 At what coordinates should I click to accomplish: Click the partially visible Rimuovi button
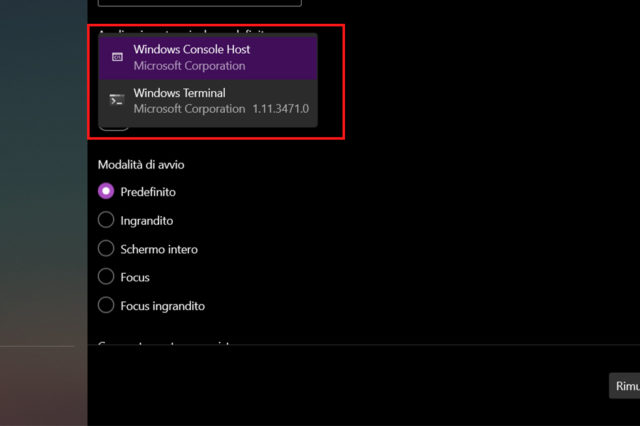pos(626,386)
